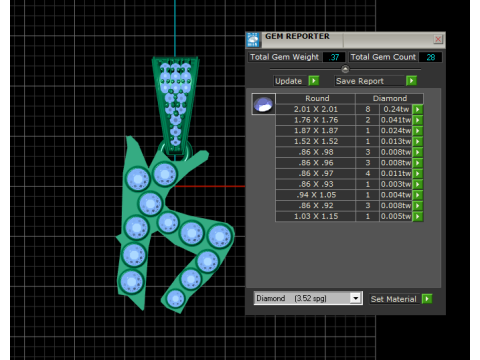The image size is (480, 360).
Task: Click the round gem shape thumbnail
Action: (x=263, y=104)
